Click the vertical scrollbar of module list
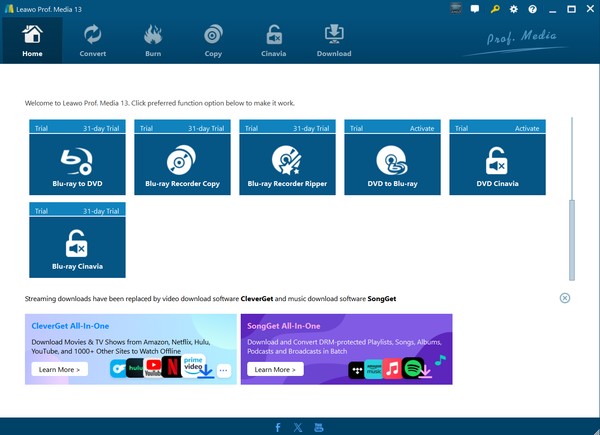600x435 pixels. [572, 240]
